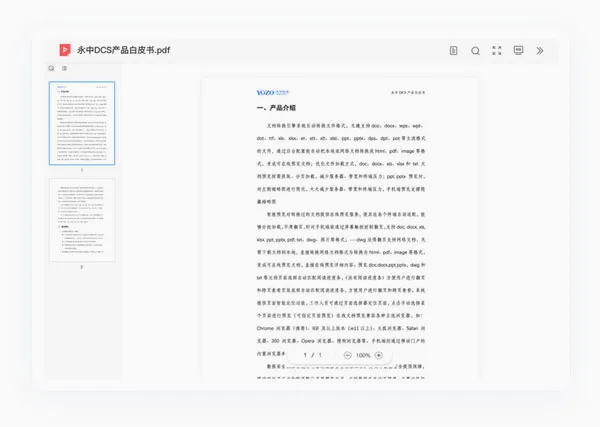The image size is (600, 427).
Task: Click the current page number field
Action: [x=305, y=355]
